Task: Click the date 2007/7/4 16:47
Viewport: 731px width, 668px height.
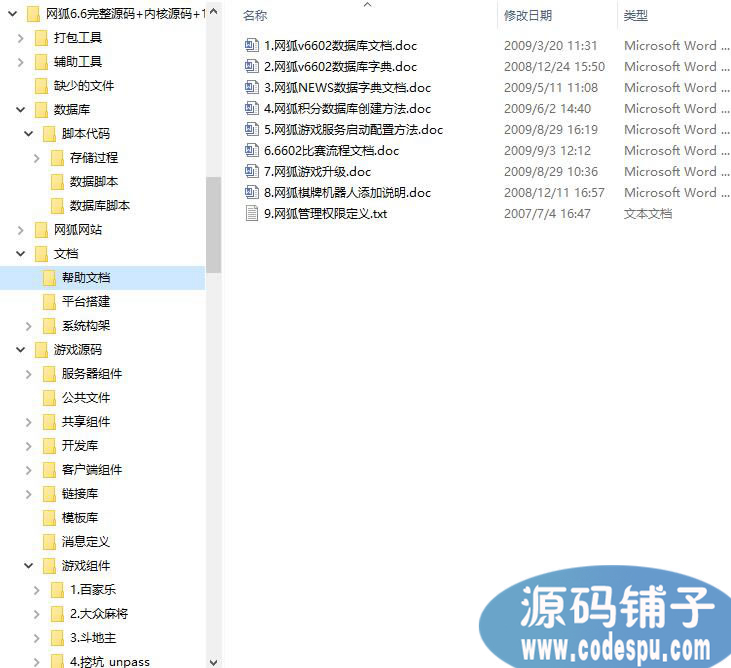Action: coord(547,213)
